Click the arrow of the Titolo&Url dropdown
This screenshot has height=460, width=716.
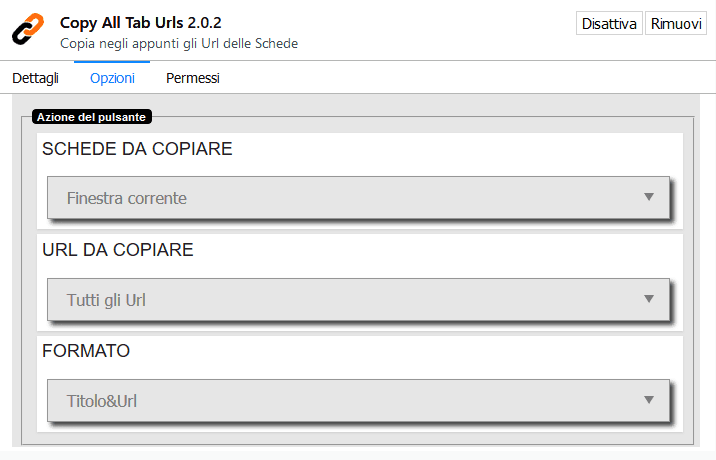pos(648,400)
